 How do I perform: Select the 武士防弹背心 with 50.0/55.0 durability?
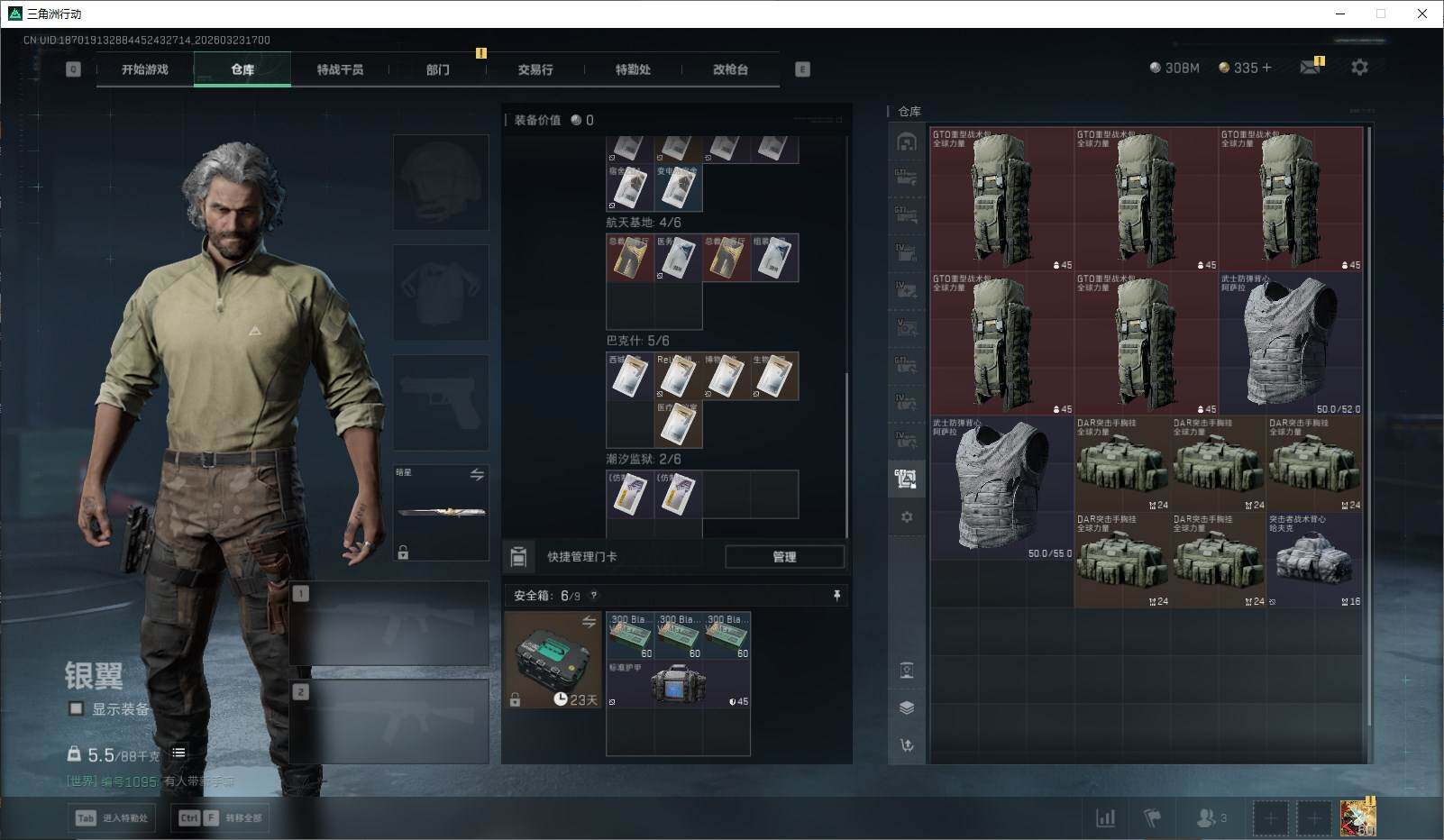[1002, 488]
